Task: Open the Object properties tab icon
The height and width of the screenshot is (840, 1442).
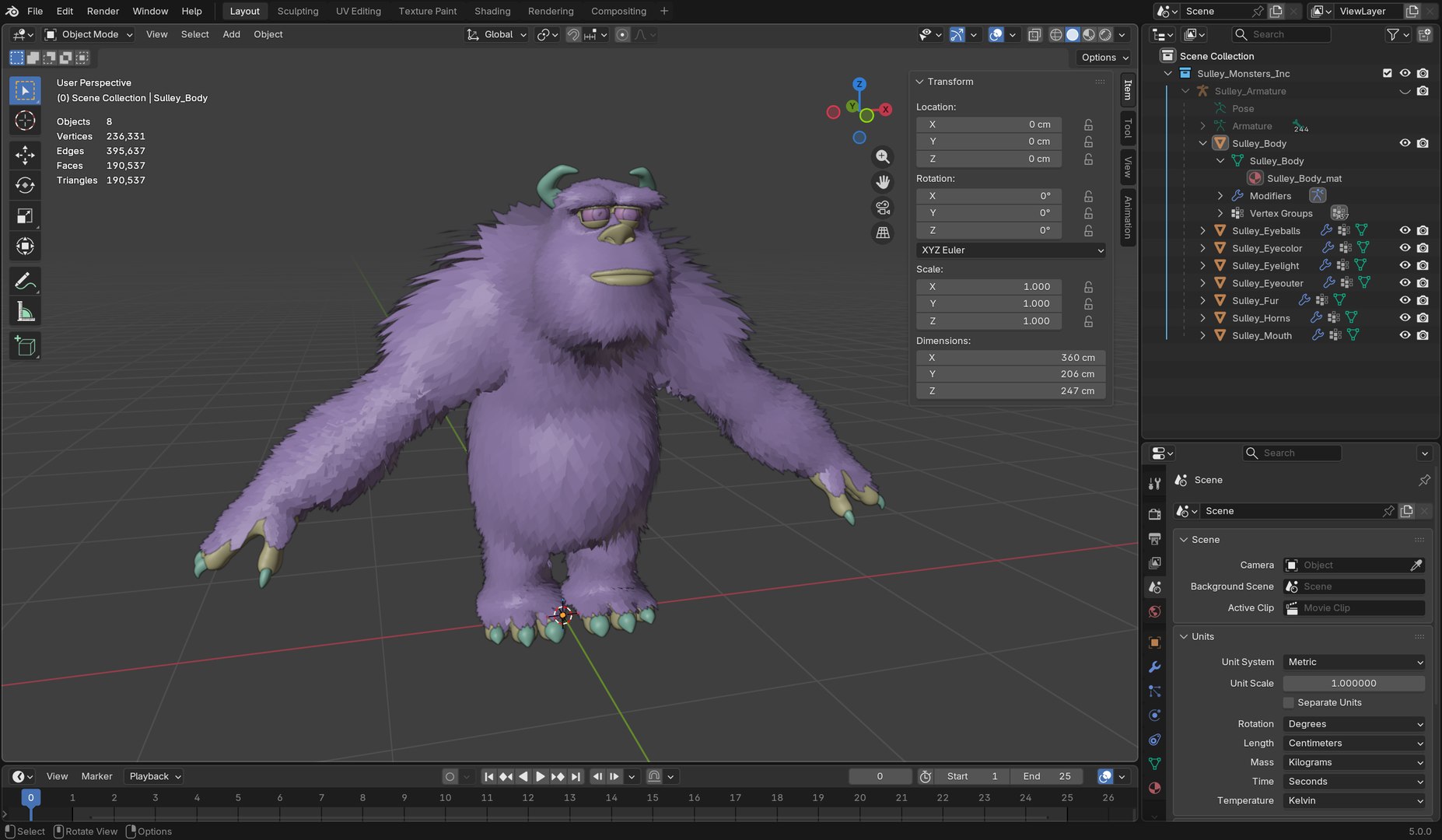Action: 1155,642
